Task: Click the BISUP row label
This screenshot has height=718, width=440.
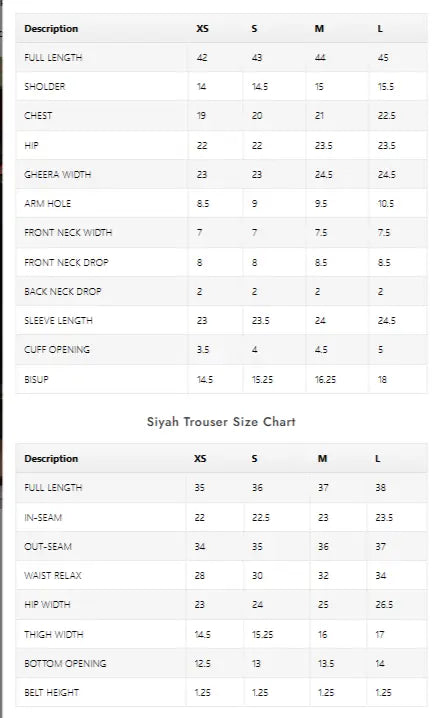Action: click(36, 379)
